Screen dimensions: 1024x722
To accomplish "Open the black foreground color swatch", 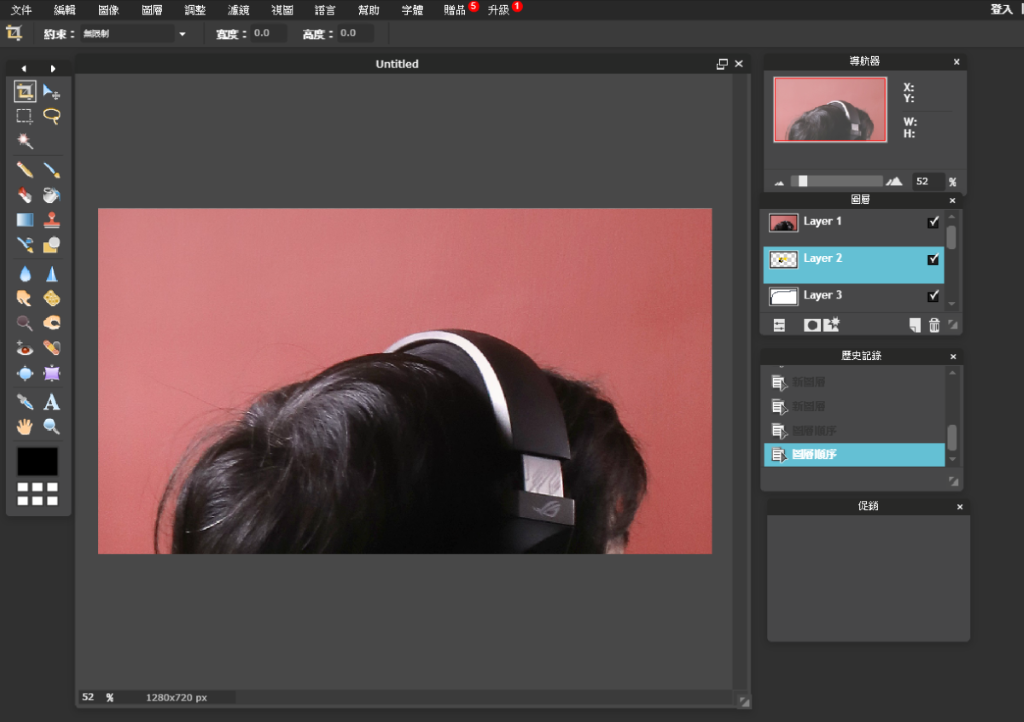I will pos(37,462).
